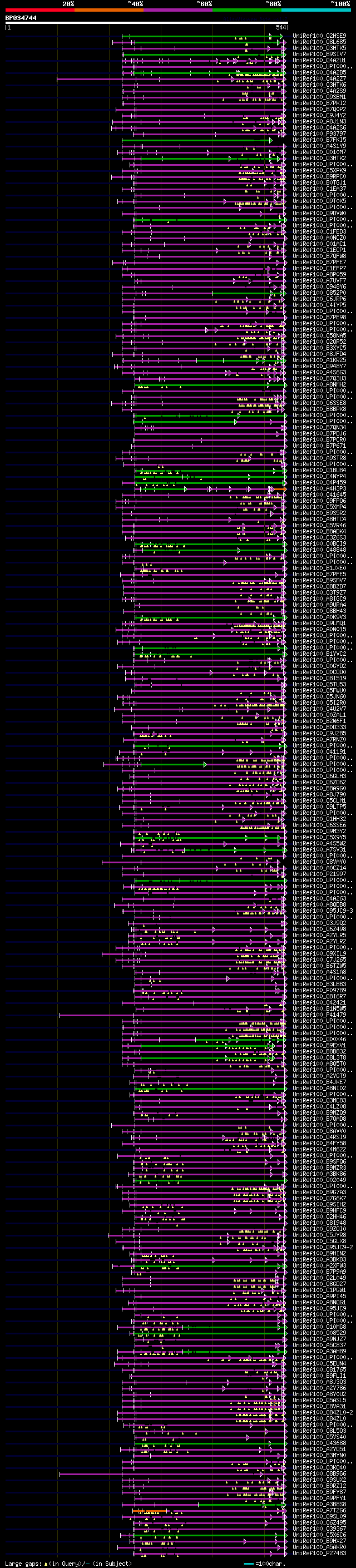Select hit label UniRef100_A4S1Y9
This screenshot has height=1568, width=356.
[319, 146]
